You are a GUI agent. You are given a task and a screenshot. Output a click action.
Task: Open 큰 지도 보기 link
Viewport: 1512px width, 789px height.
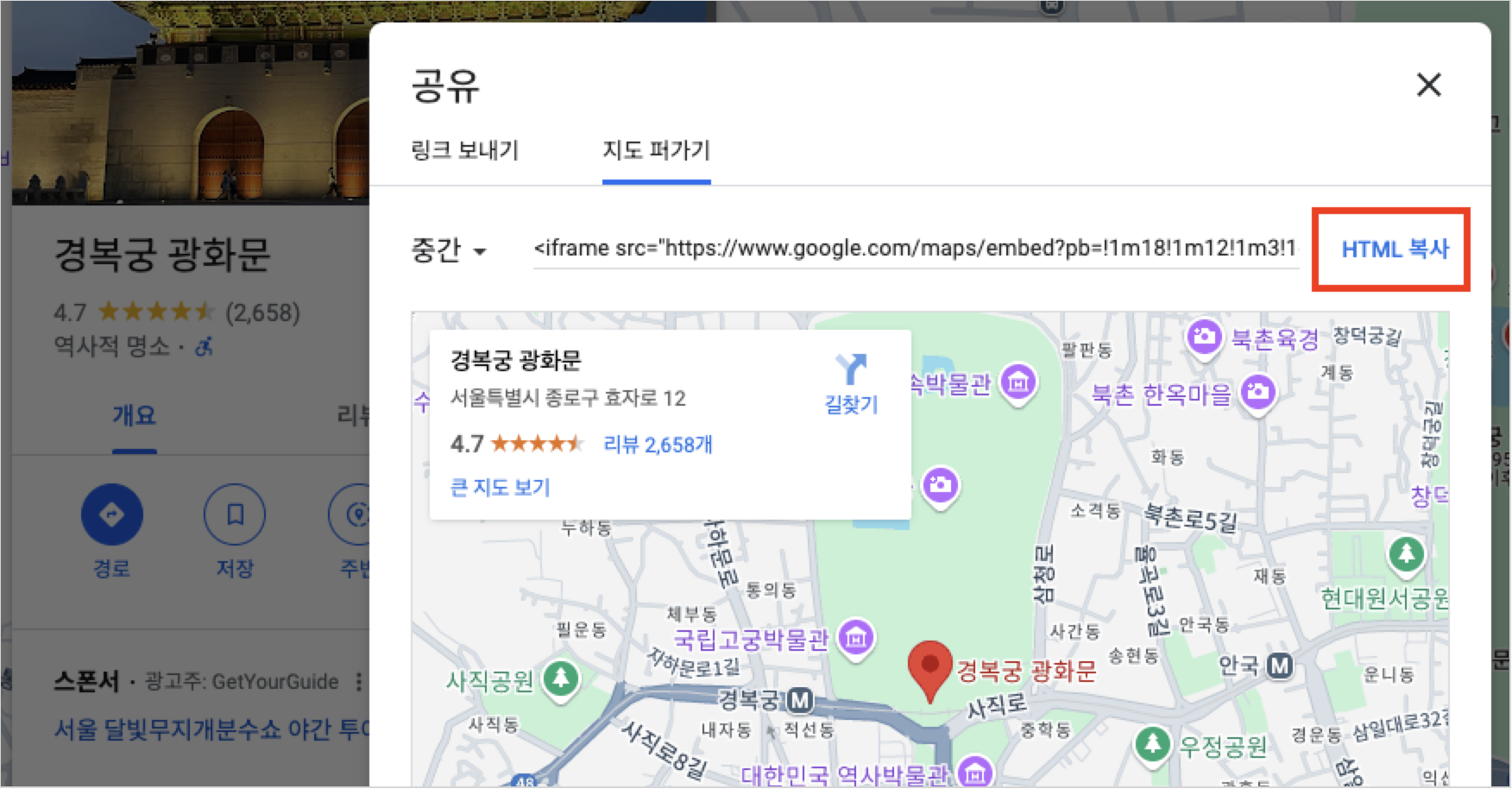[x=500, y=488]
